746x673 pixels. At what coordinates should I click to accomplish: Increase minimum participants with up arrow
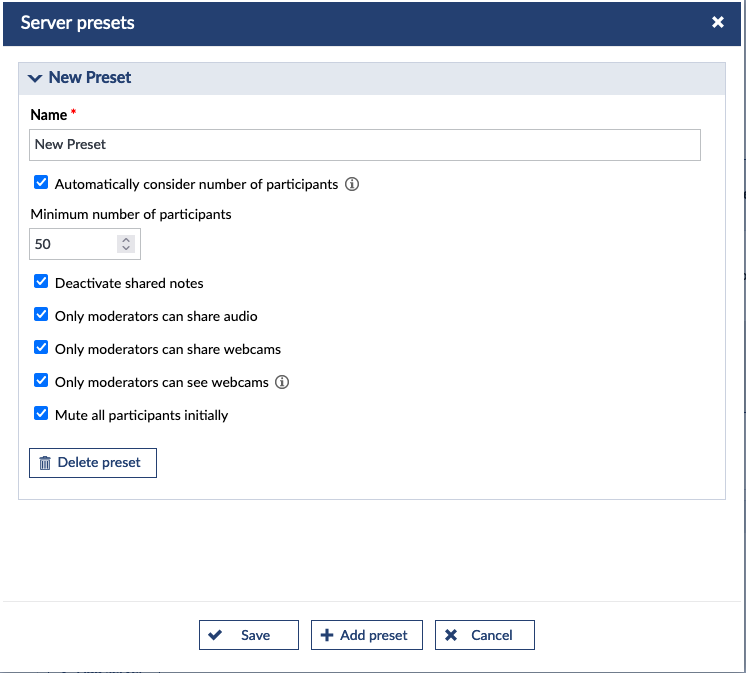coord(125,239)
